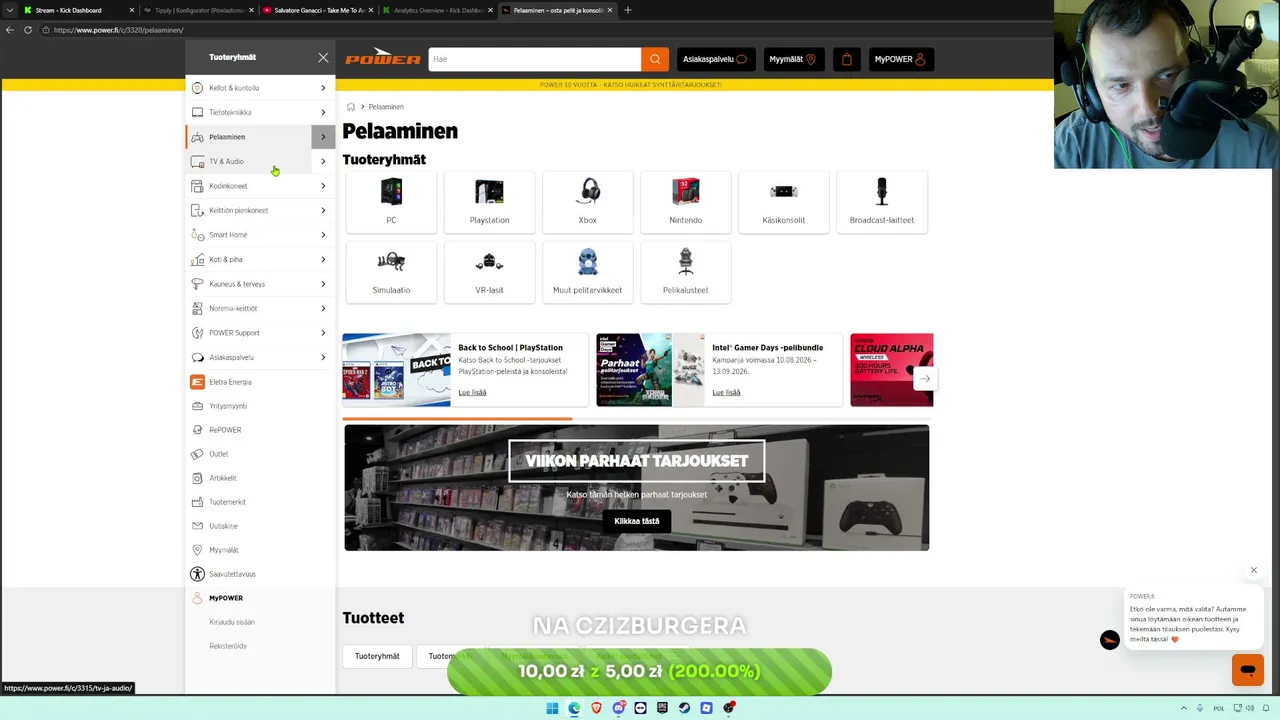This screenshot has width=1280, height=720.
Task: Click the Klikkaa tästä banner button
Action: (x=636, y=521)
